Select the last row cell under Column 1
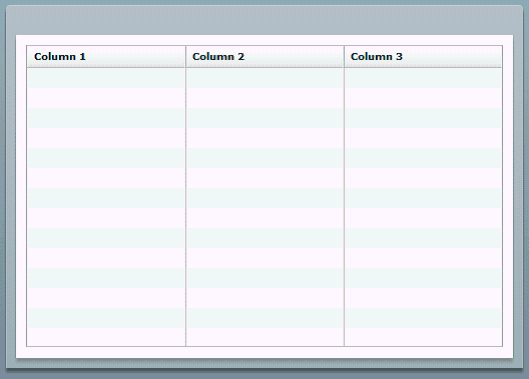The width and height of the screenshot is (529, 379). [x=106, y=337]
